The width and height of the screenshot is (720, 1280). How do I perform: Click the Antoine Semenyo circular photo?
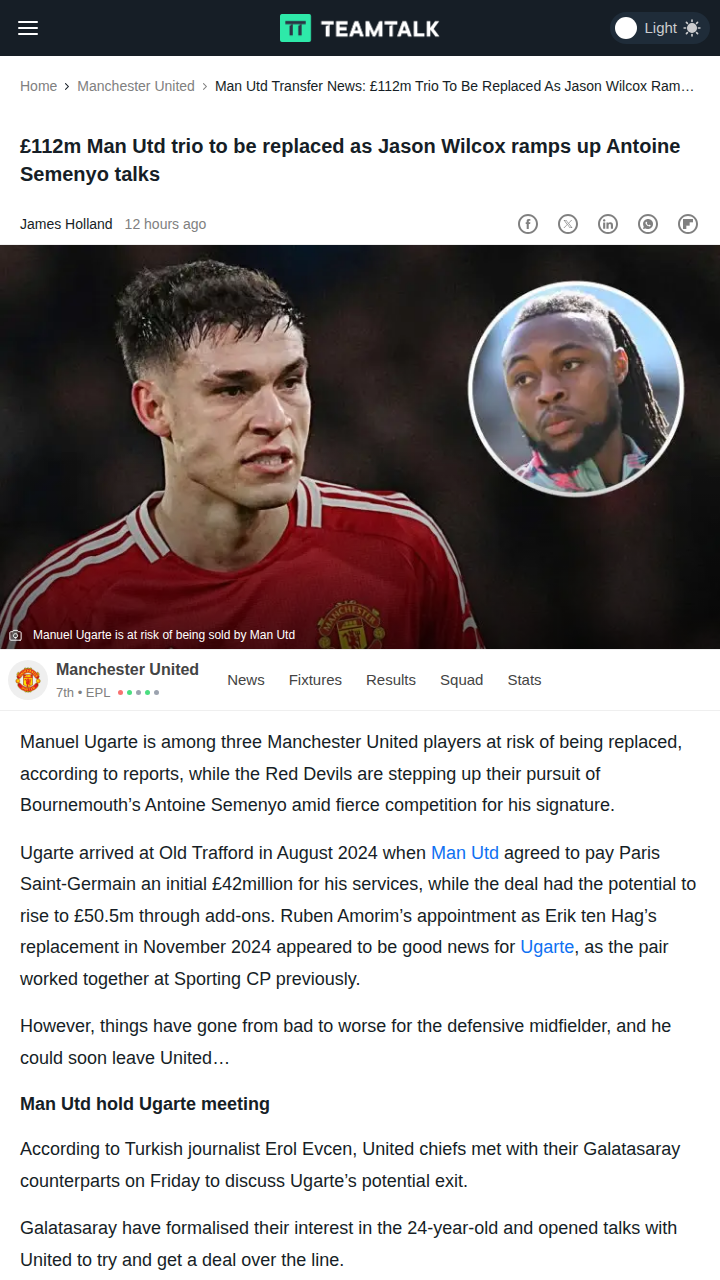[576, 389]
